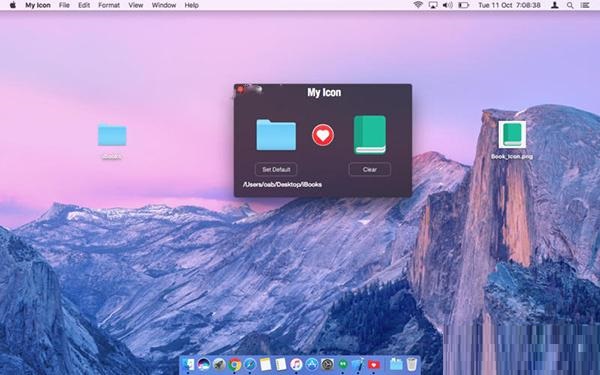The image size is (600, 375).
Task: Check the battery status icon
Action: click(463, 5)
